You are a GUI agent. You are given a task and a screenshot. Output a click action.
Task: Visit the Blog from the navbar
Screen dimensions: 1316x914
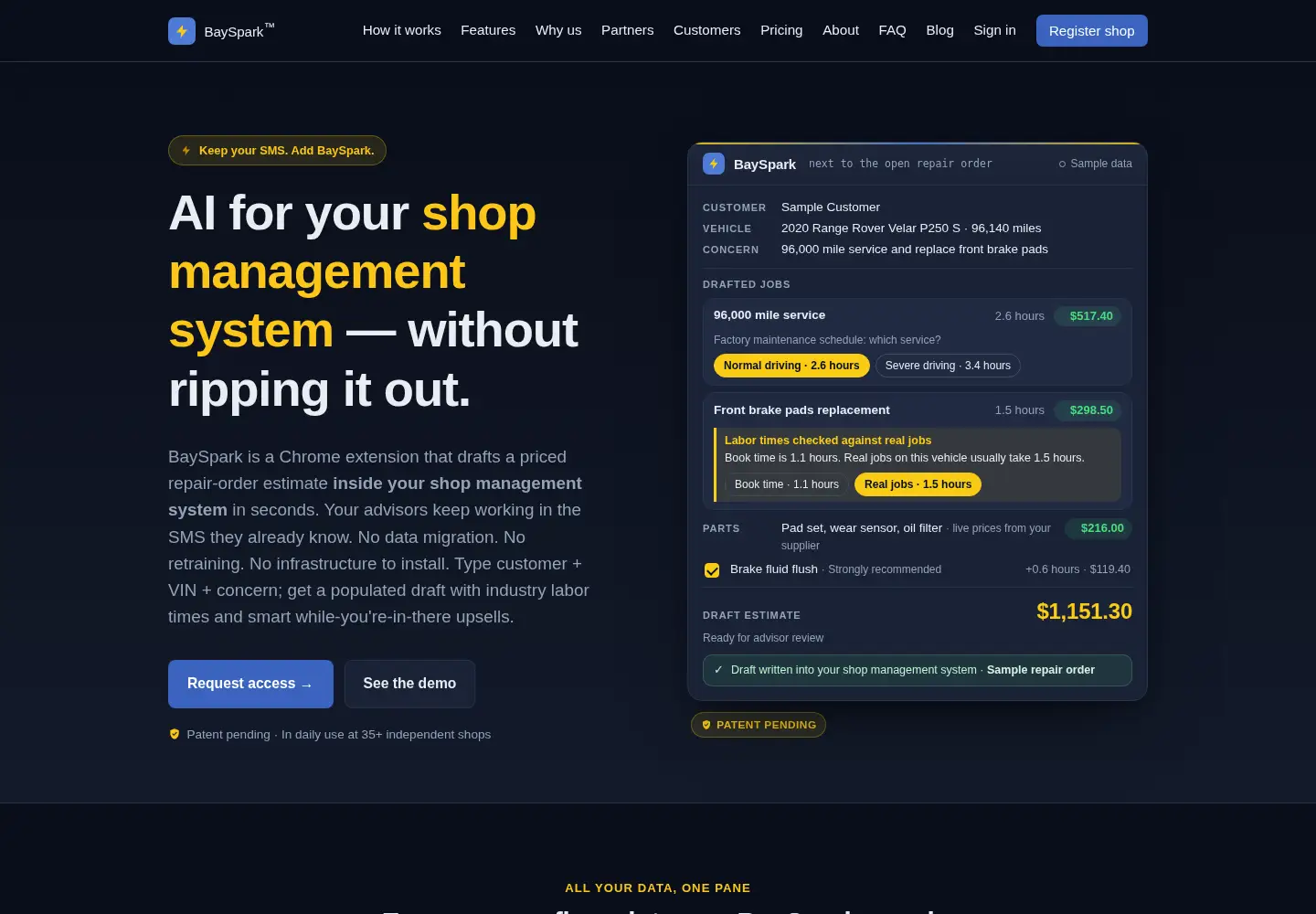point(940,30)
